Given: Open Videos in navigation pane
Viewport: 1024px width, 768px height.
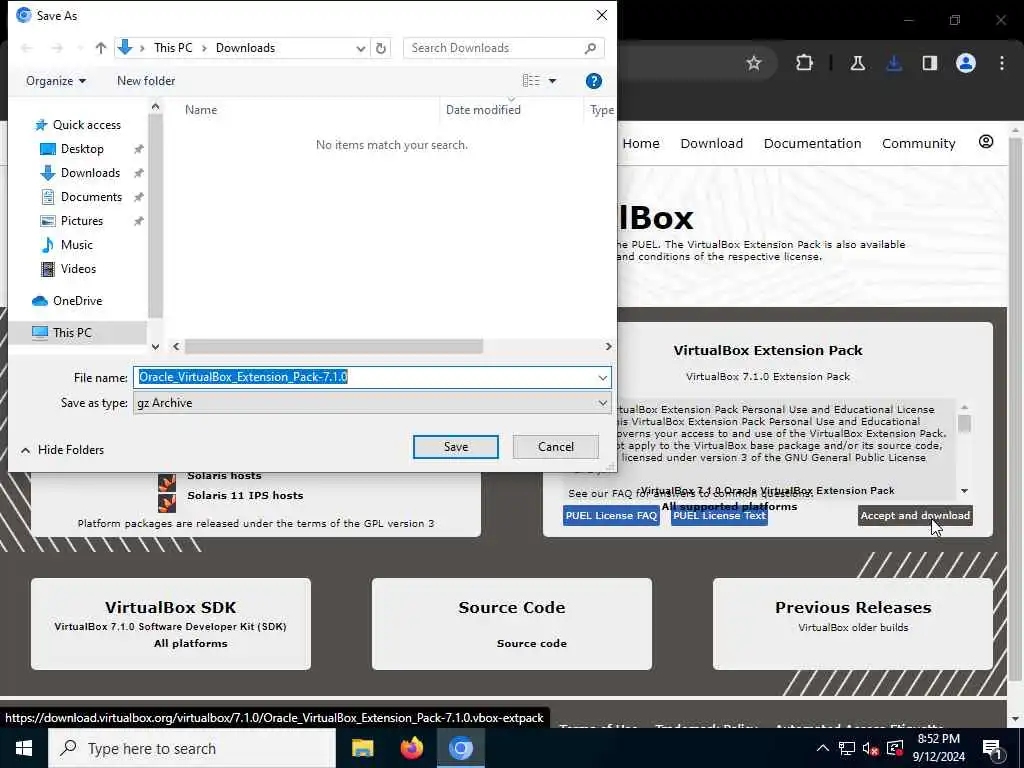Looking at the screenshot, I should coord(78,269).
